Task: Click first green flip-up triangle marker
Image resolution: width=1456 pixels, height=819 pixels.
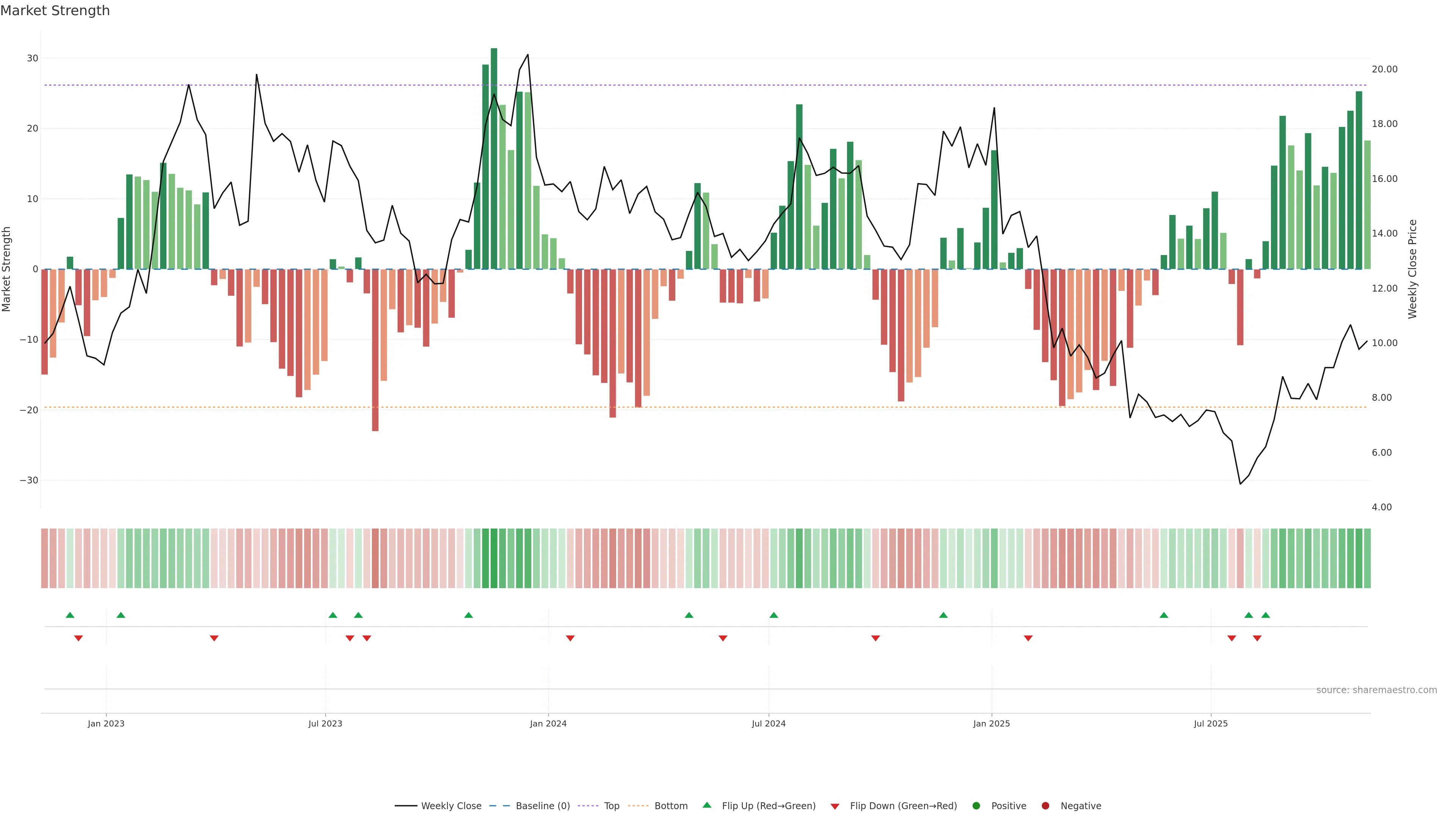Action: coord(70,615)
